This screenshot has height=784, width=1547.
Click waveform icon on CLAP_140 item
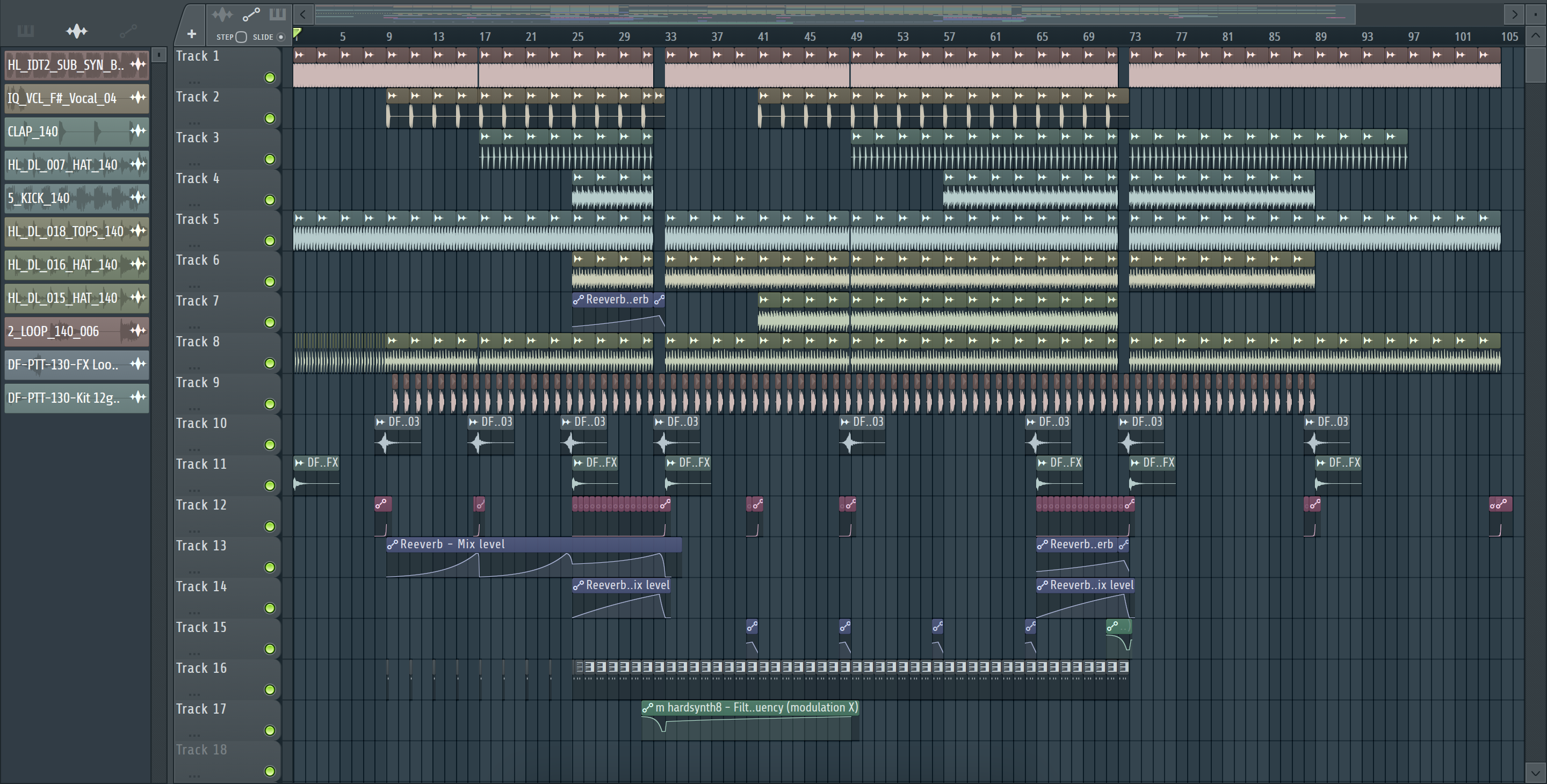(x=138, y=131)
